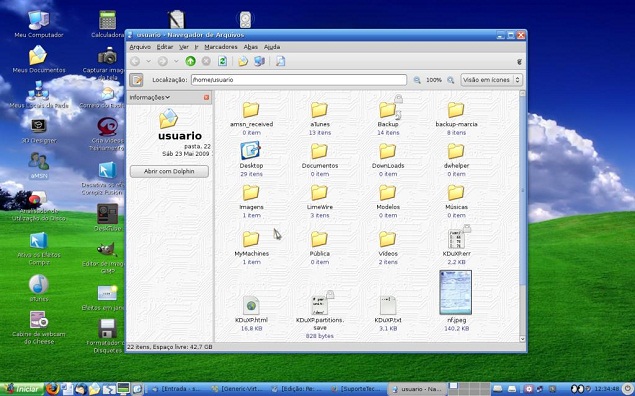This screenshot has height=396, width=635.
Task: Open the Editar menu
Action: tap(165, 47)
